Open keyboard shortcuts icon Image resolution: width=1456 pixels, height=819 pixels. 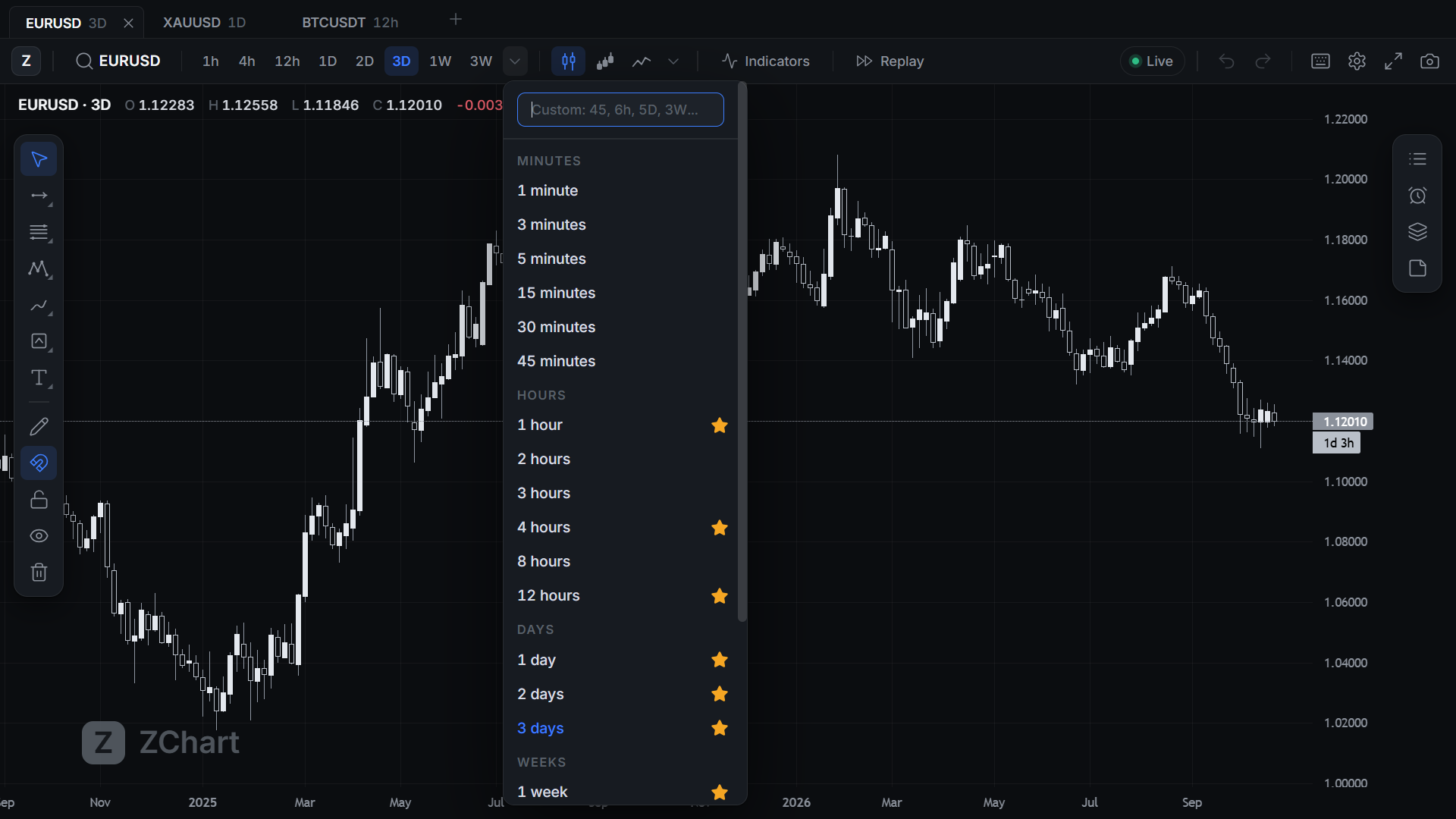pyautogui.click(x=1320, y=61)
